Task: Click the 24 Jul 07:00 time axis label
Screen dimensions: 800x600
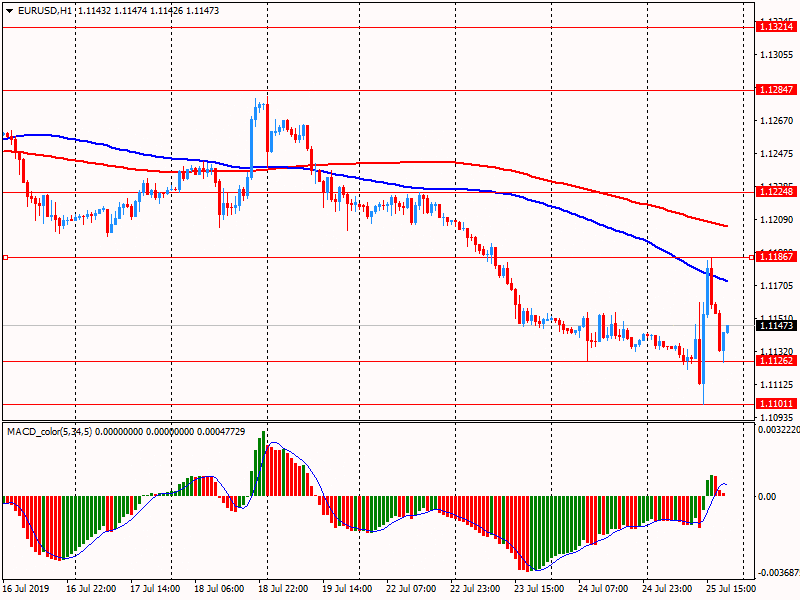Action: (x=603, y=588)
